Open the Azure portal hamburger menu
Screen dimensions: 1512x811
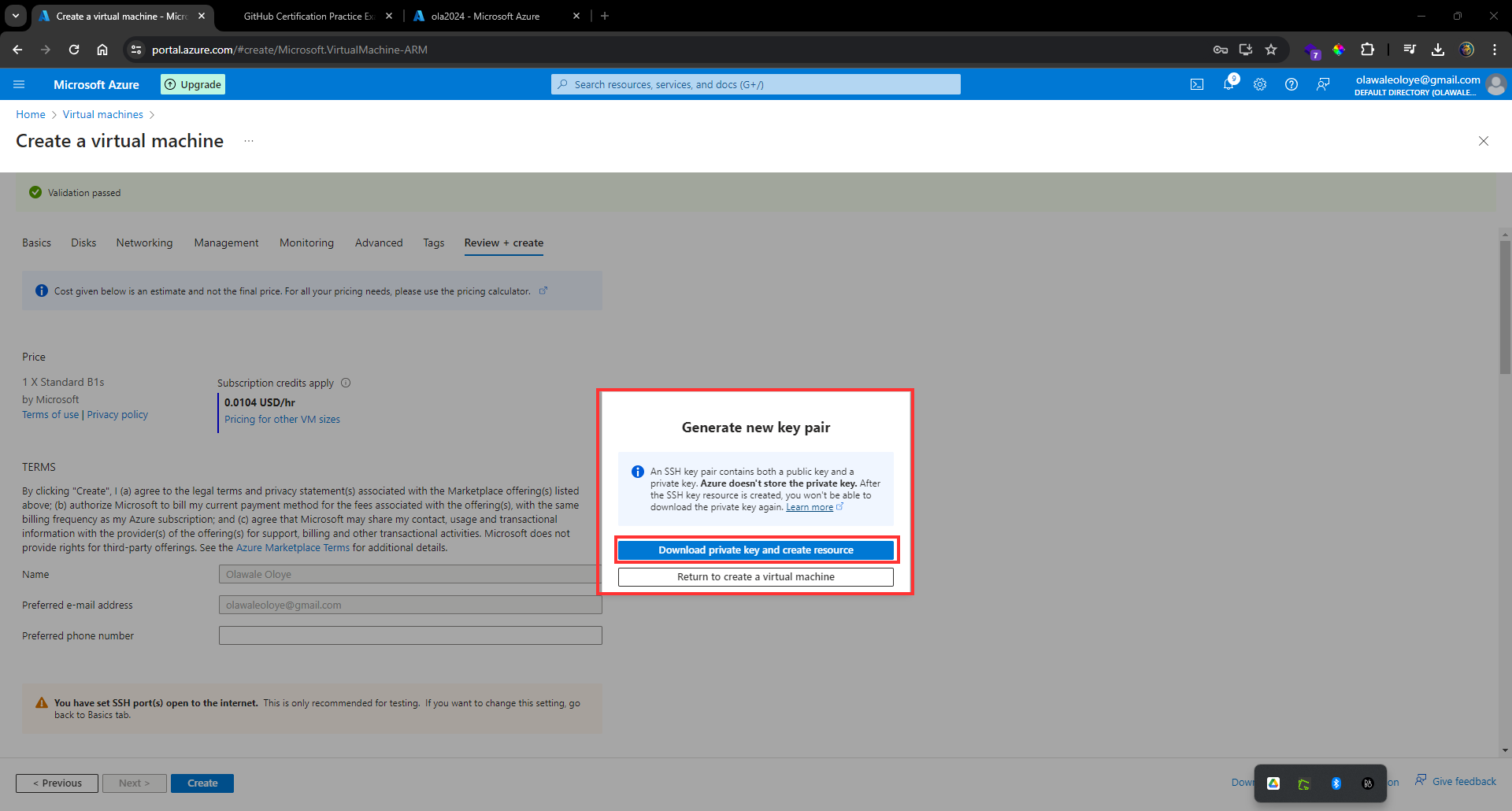(x=20, y=84)
